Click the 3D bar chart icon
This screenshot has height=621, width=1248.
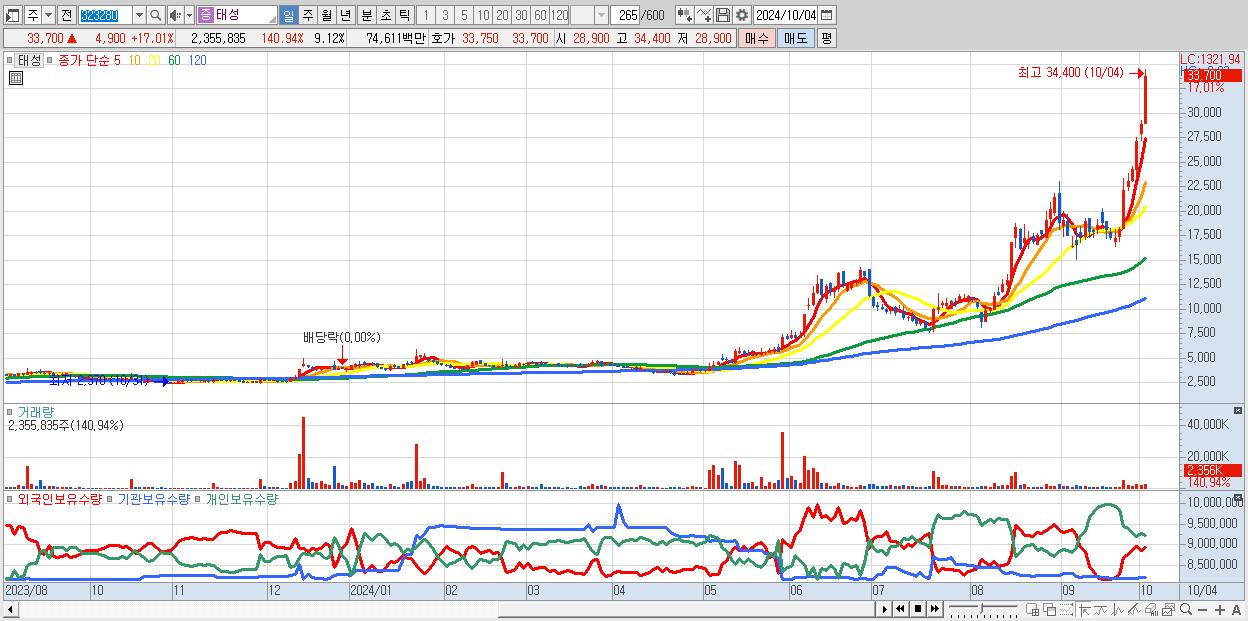(1151, 609)
